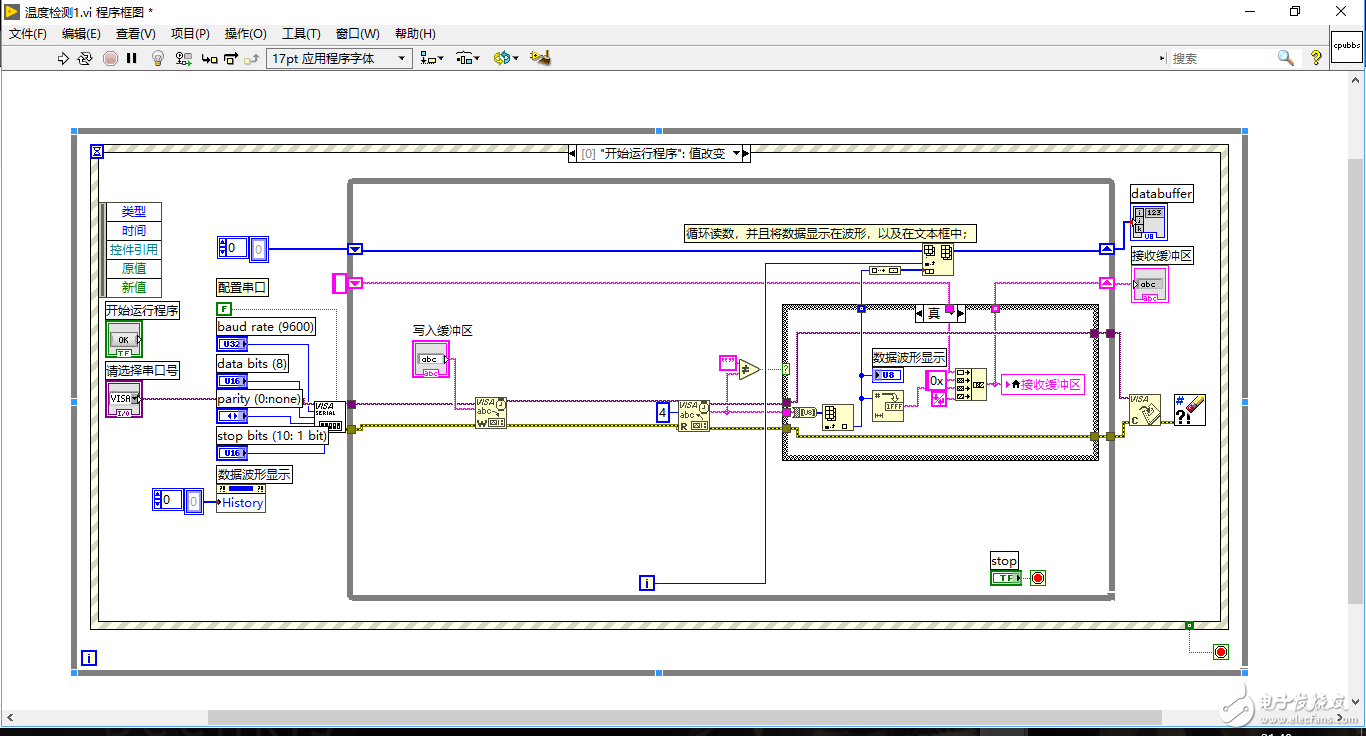The image size is (1366, 736).
Task: Click the Run Continuously toolbar icon
Action: [x=85, y=59]
